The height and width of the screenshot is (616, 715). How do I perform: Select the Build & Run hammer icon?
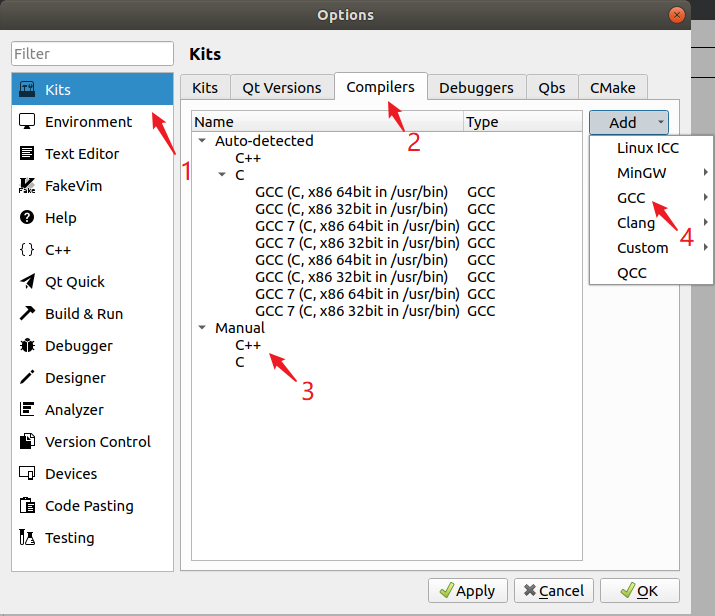click(27, 314)
